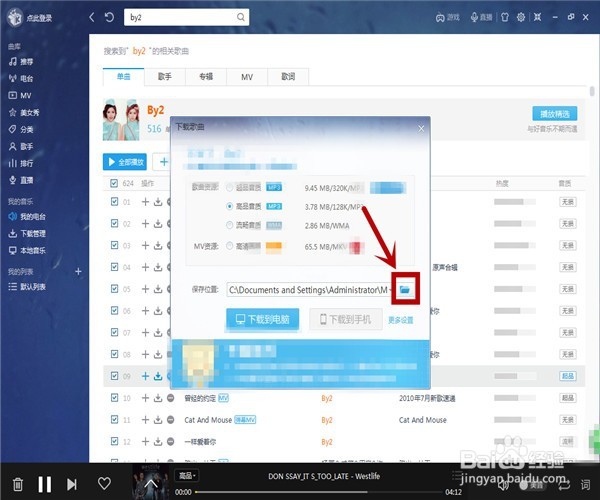Click the 下载到电脑 button

(262, 319)
